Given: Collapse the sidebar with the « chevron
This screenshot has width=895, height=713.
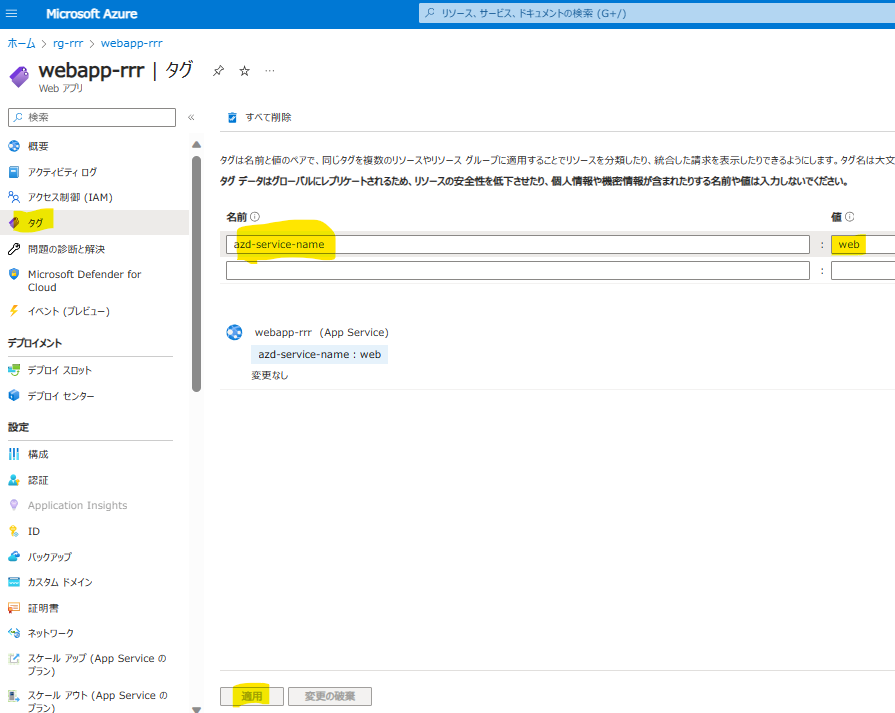Looking at the screenshot, I should pos(190,117).
